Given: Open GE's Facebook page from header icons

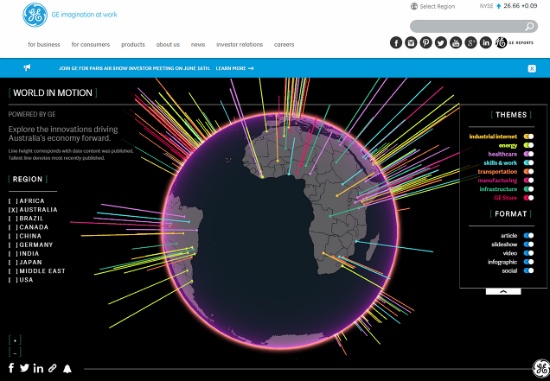Looking at the screenshot, I should [x=396, y=42].
